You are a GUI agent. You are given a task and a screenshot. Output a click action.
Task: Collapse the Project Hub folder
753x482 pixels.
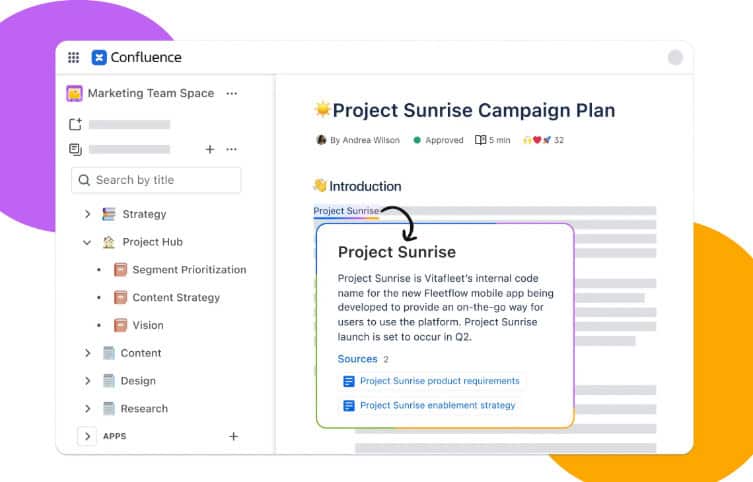[87, 242]
